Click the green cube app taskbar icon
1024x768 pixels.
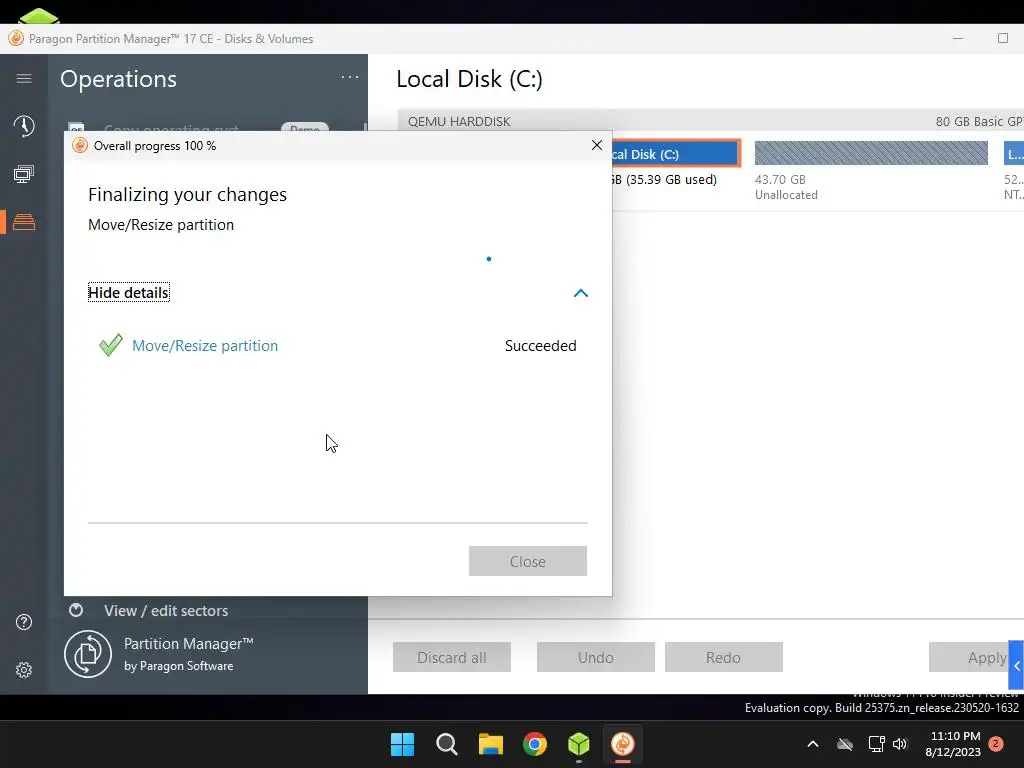coord(579,744)
